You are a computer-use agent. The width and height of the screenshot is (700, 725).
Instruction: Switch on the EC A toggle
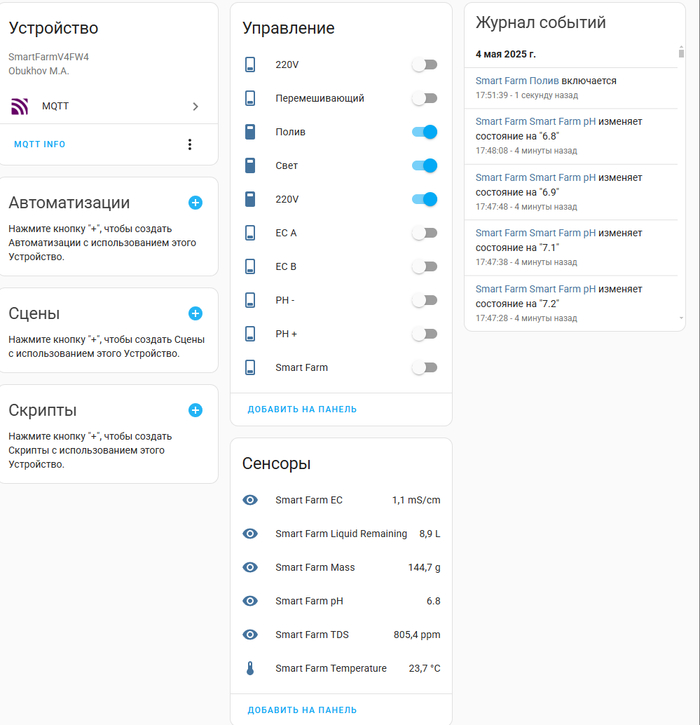pos(425,233)
